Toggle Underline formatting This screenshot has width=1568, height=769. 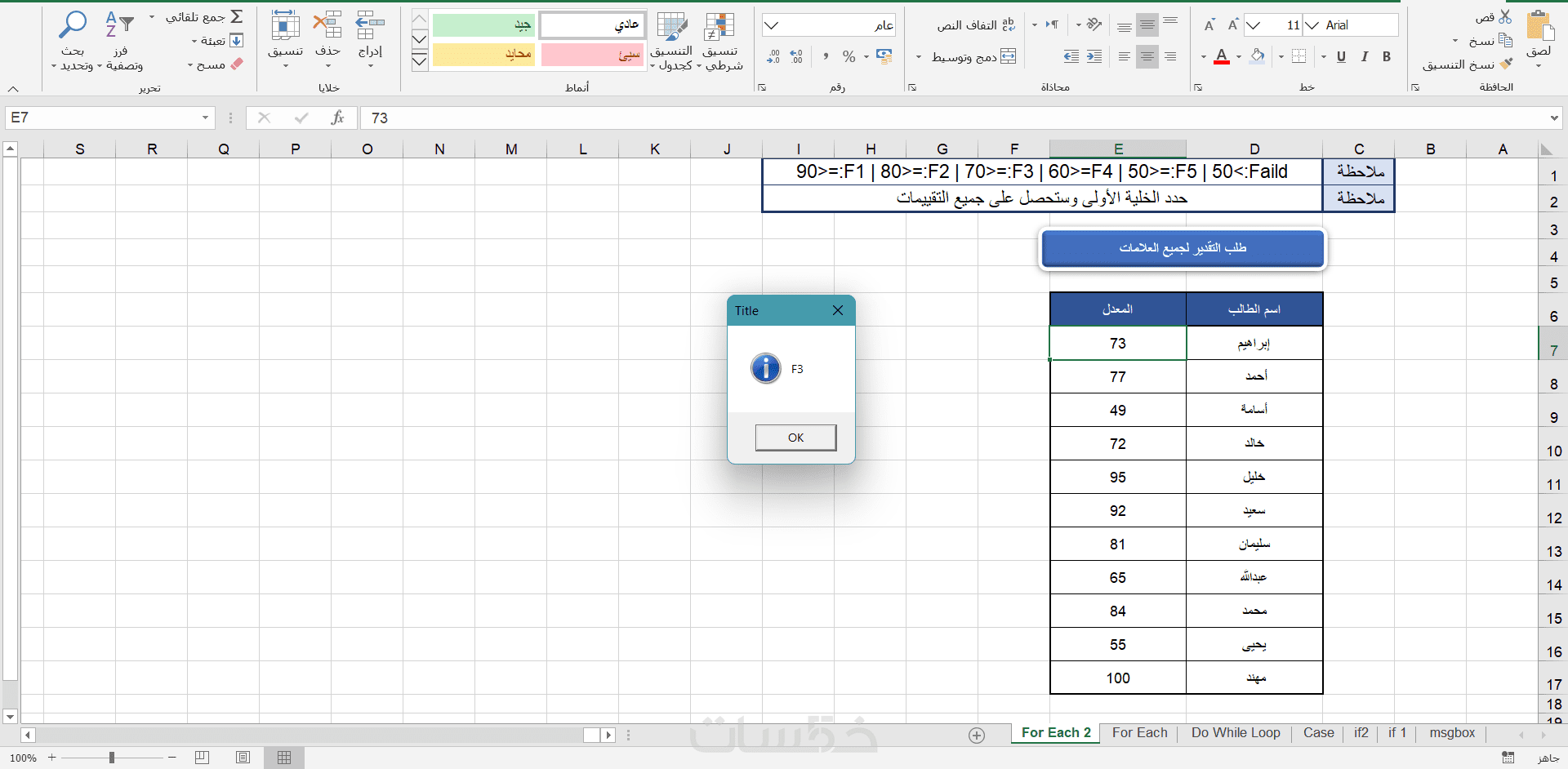point(1341,56)
